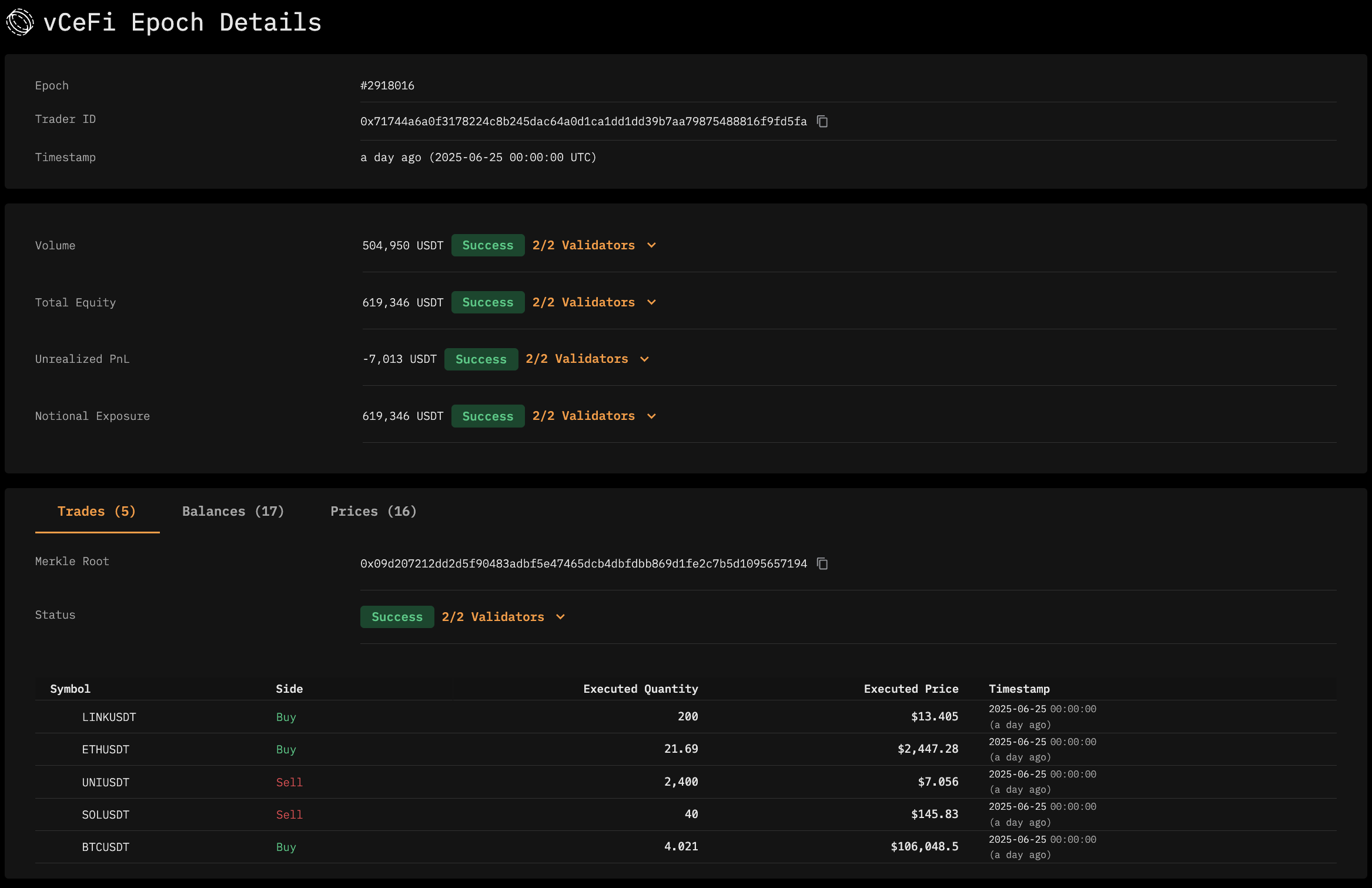
Task: Expand Volume validators chevron
Action: click(651, 245)
